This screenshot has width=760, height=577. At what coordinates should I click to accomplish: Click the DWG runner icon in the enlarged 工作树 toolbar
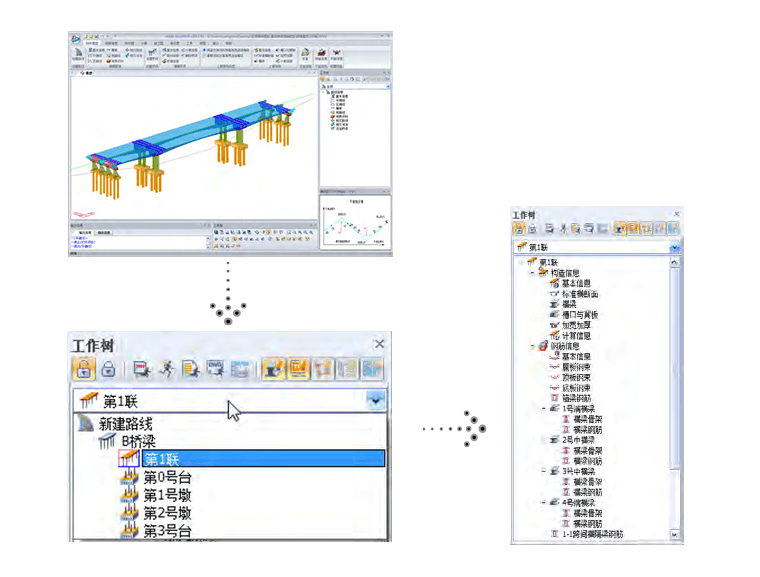click(216, 369)
